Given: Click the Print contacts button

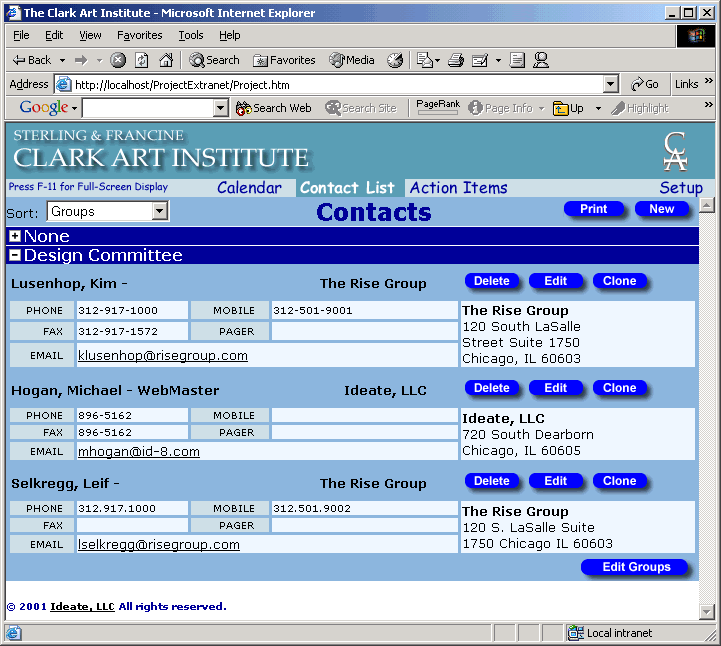Looking at the screenshot, I should (594, 209).
